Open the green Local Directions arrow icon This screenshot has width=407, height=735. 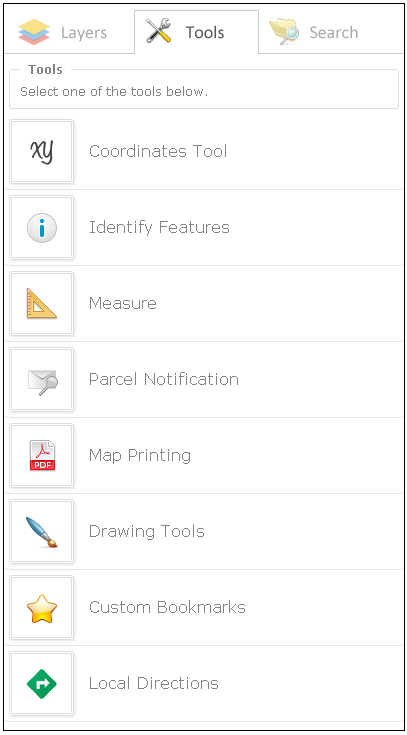[42, 683]
